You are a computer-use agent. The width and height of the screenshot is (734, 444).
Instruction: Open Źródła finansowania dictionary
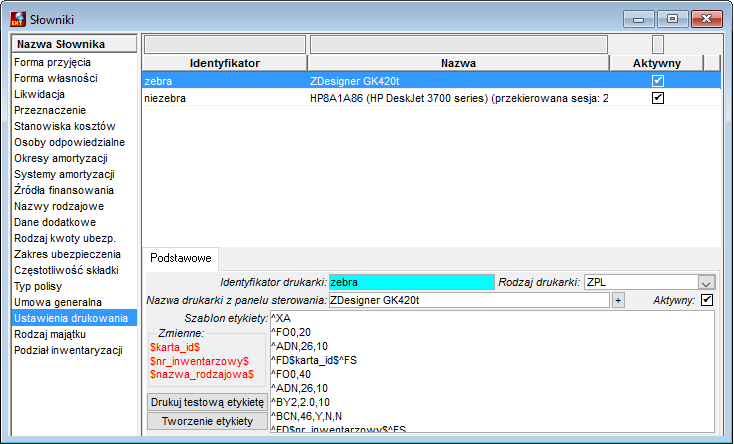[64, 190]
